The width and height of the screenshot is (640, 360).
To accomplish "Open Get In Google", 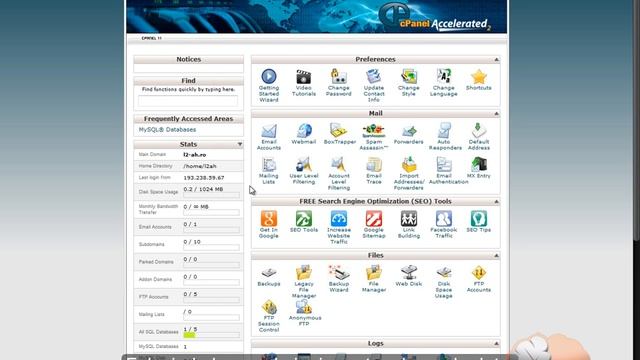I will click(269, 219).
